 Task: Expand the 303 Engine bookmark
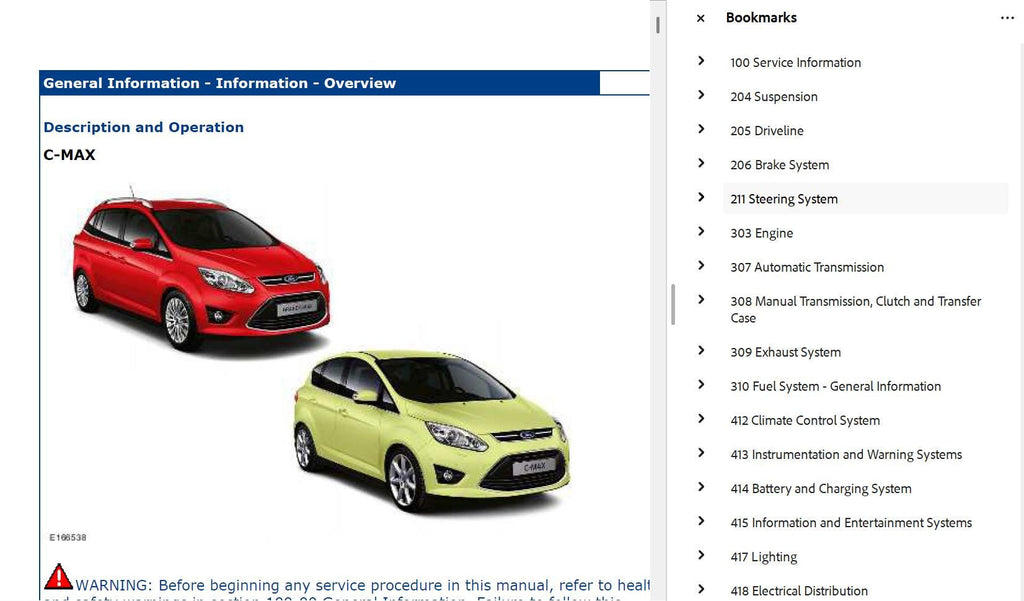[701, 231]
